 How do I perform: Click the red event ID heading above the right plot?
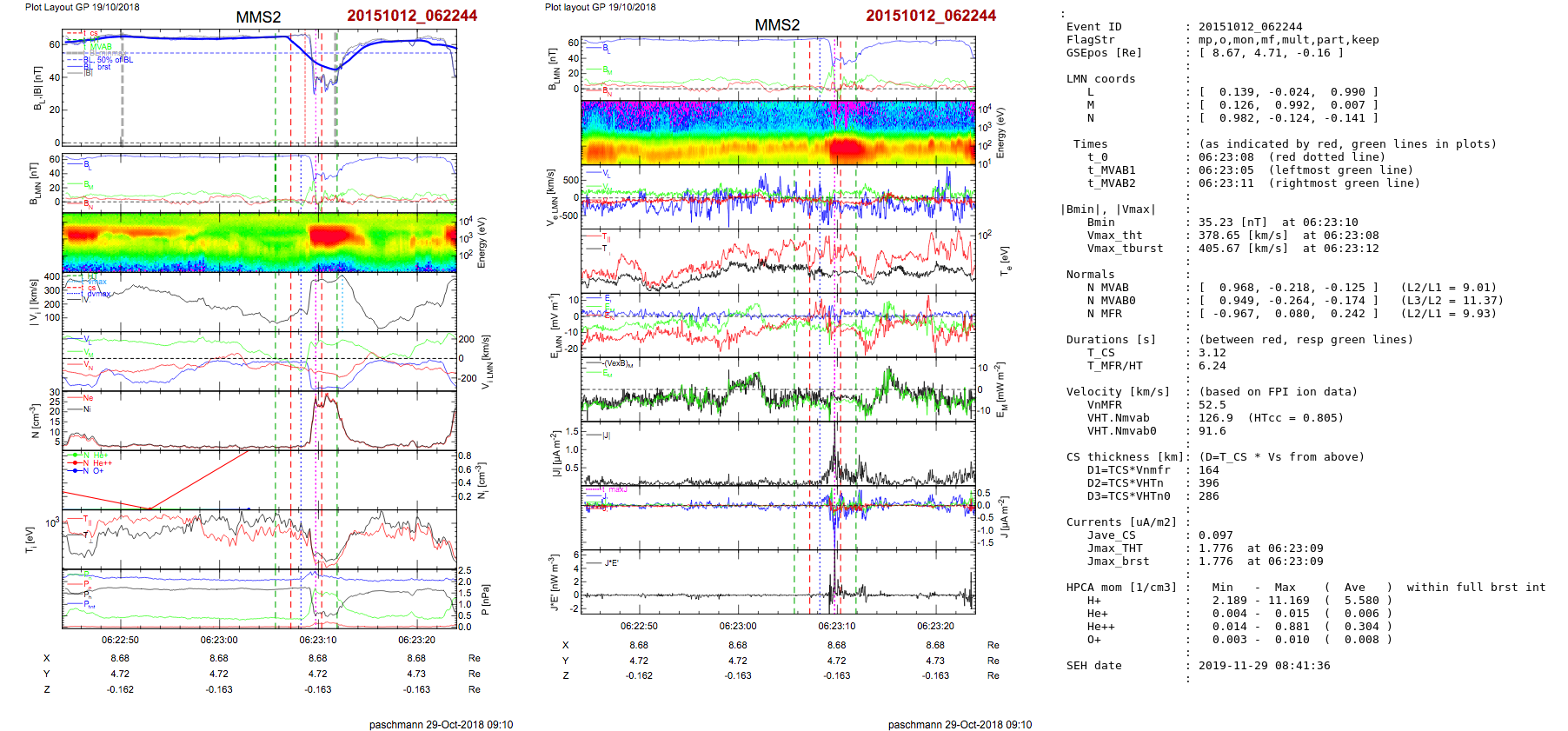[930, 16]
